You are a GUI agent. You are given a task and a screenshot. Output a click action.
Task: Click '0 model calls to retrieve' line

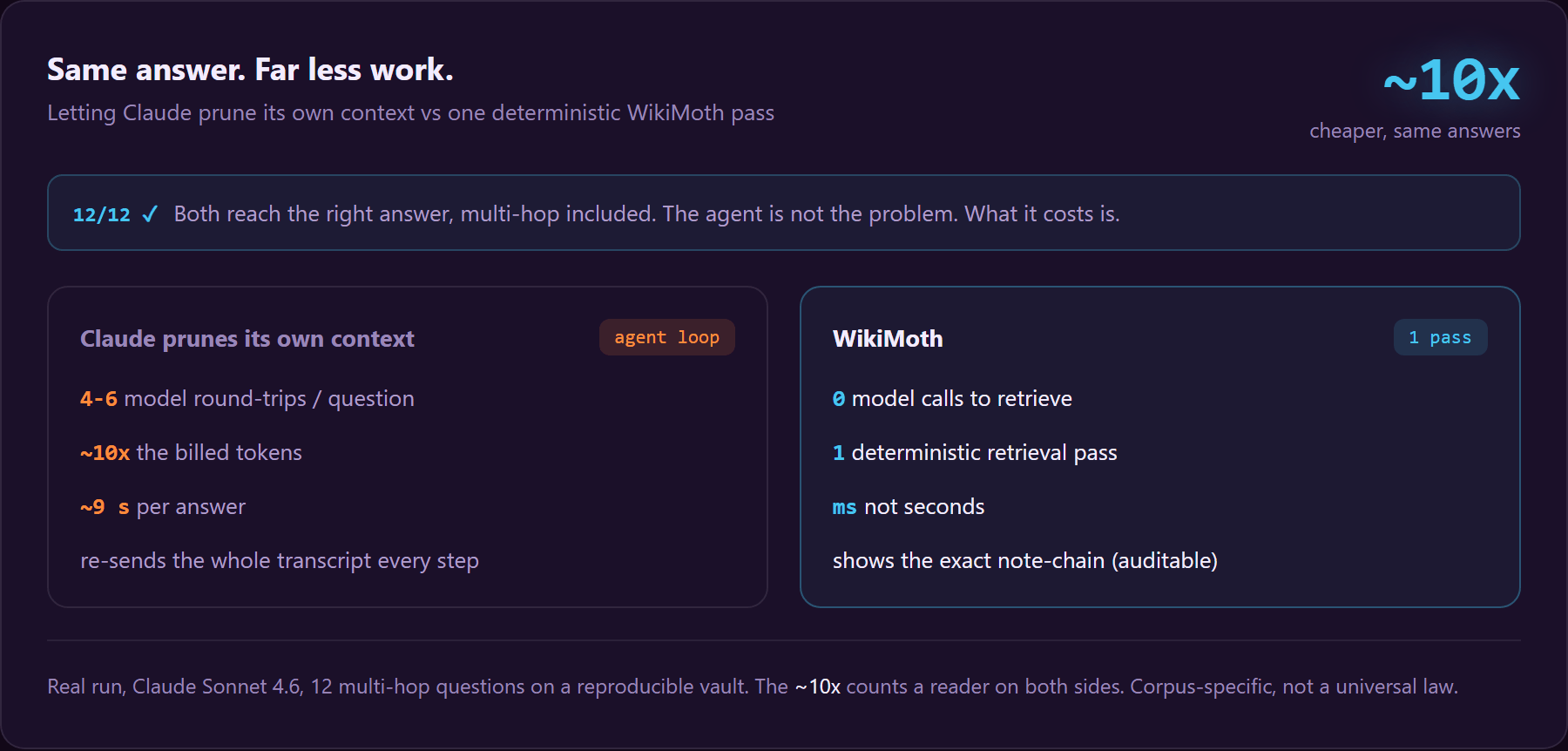click(x=952, y=399)
